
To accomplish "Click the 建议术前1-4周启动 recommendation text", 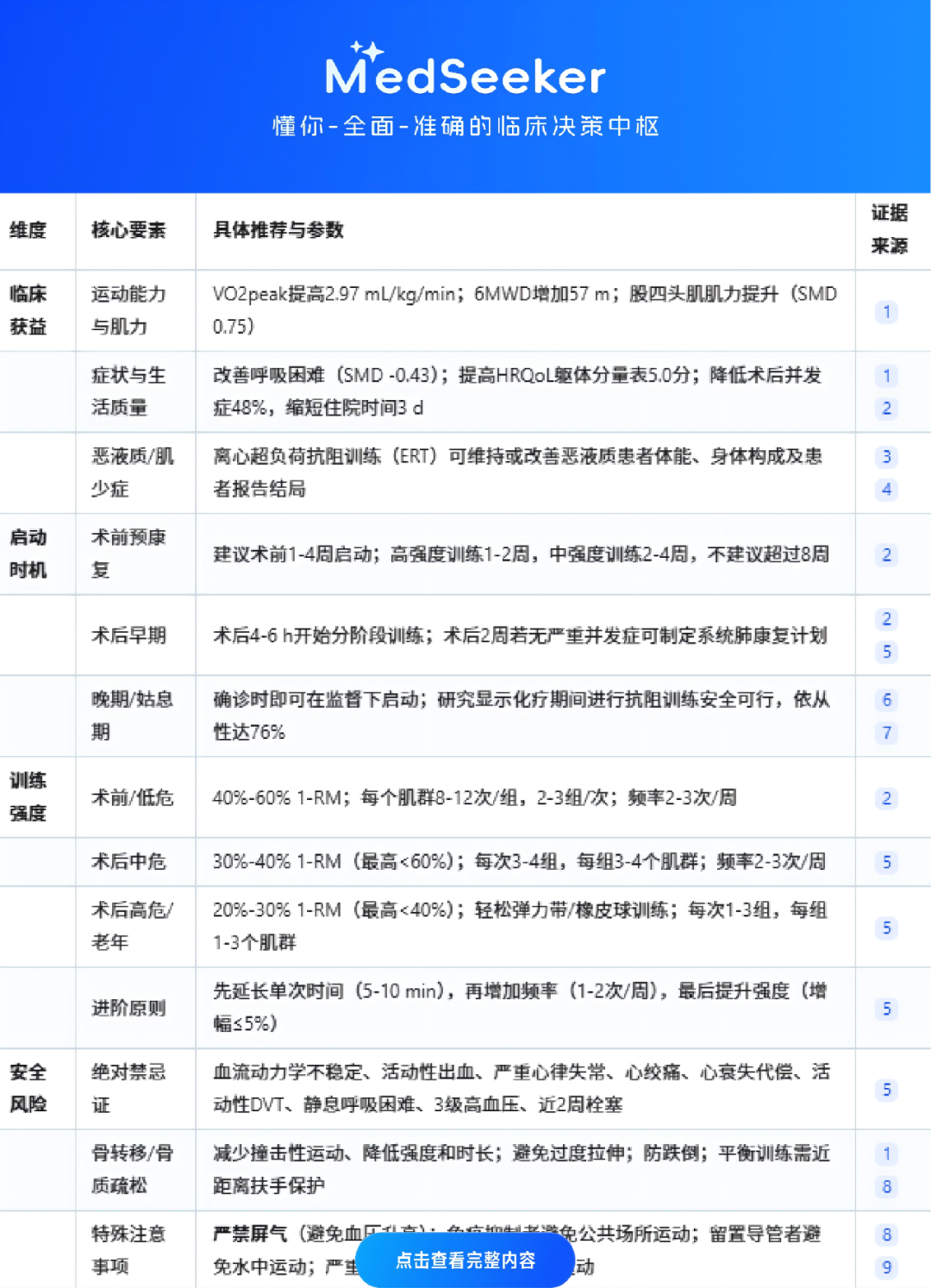I will (522, 554).
